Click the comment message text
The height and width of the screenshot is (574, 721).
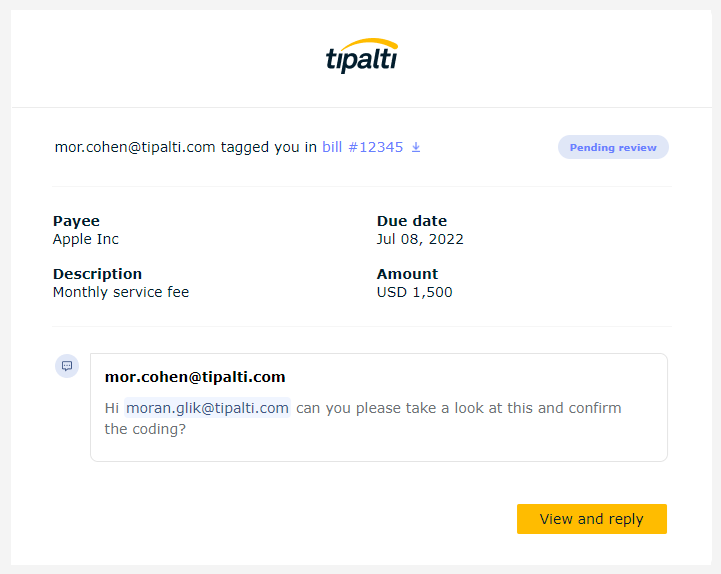coord(363,418)
